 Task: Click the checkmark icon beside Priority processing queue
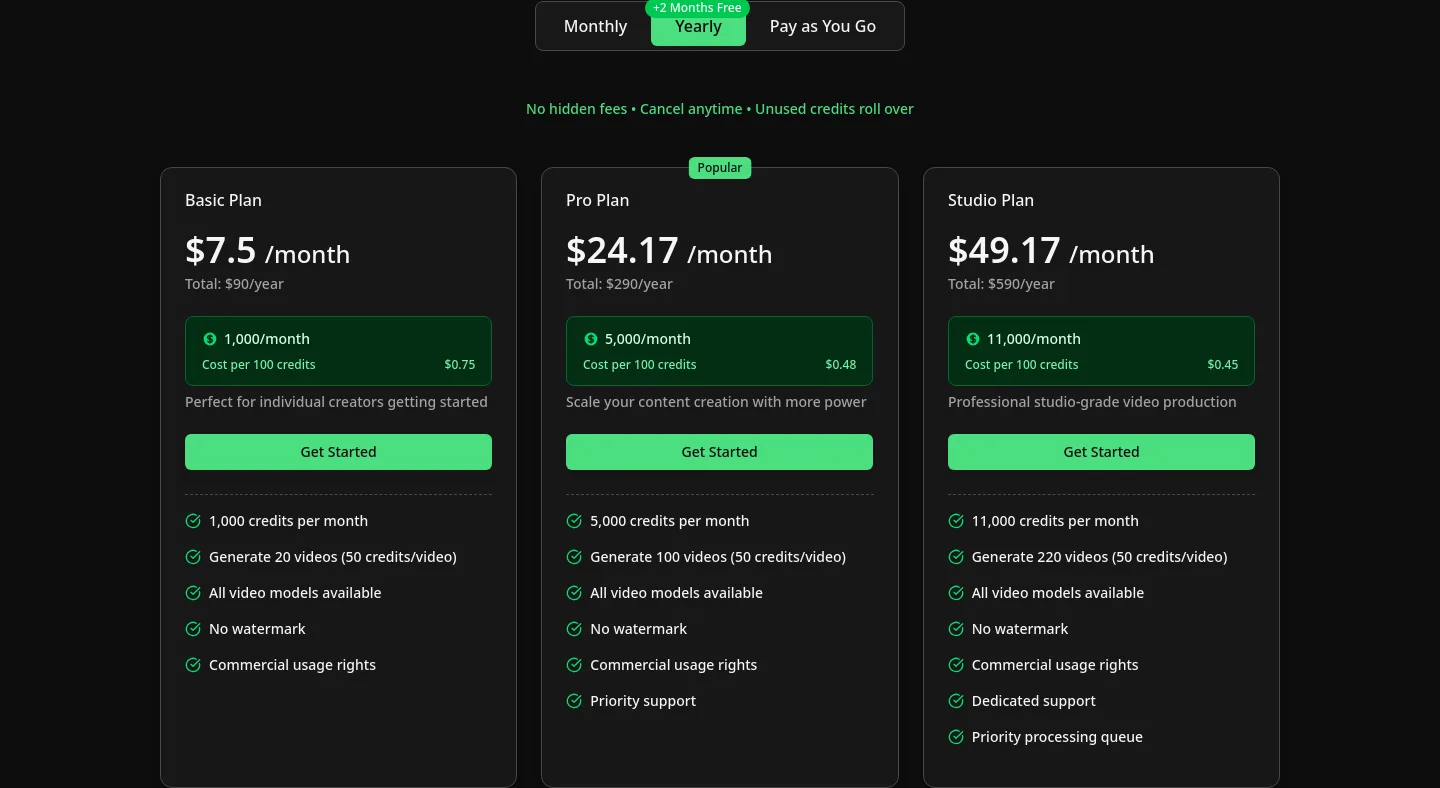click(956, 737)
